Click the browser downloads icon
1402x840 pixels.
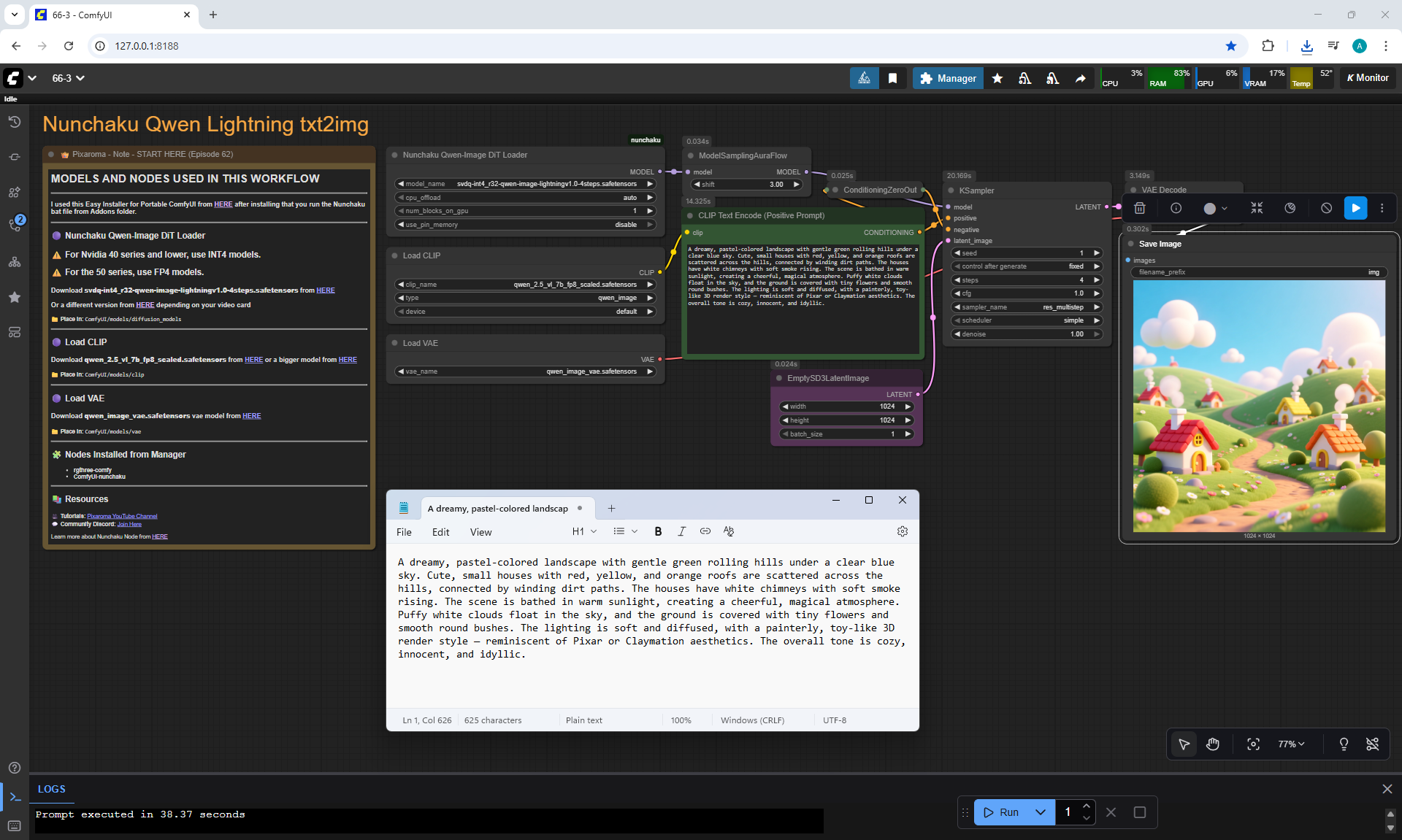pos(1306,46)
